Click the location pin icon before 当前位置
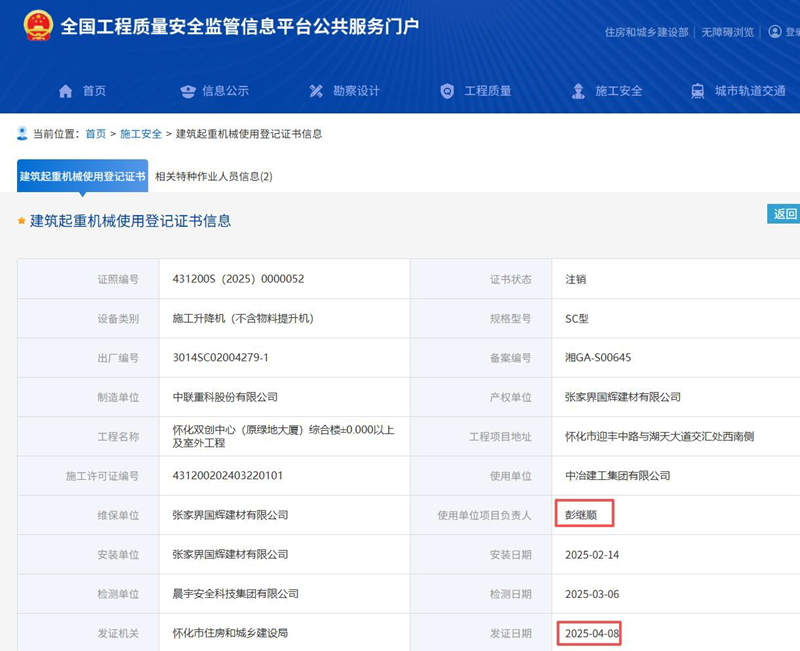This screenshot has width=800, height=651. [x=23, y=134]
